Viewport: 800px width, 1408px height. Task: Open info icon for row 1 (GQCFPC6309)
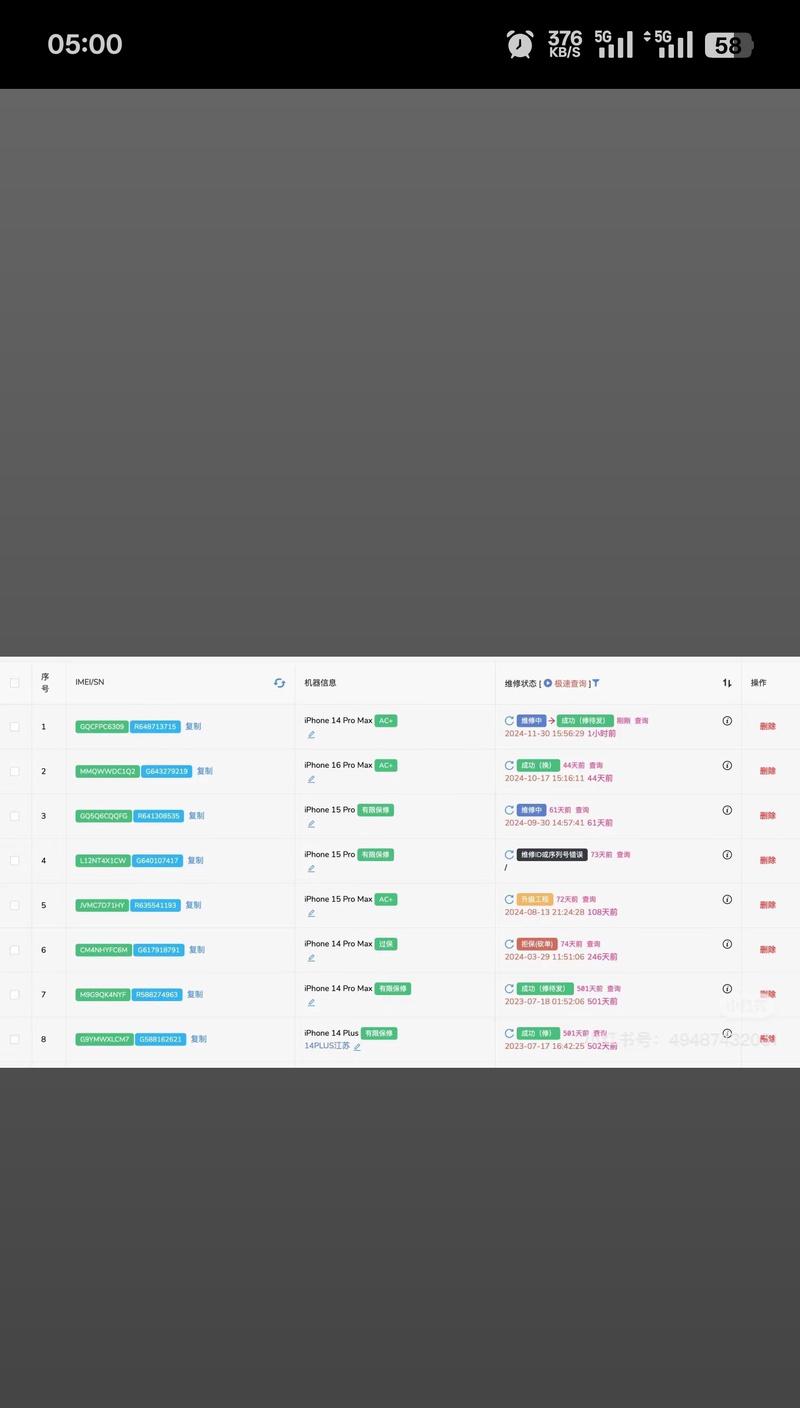727,721
